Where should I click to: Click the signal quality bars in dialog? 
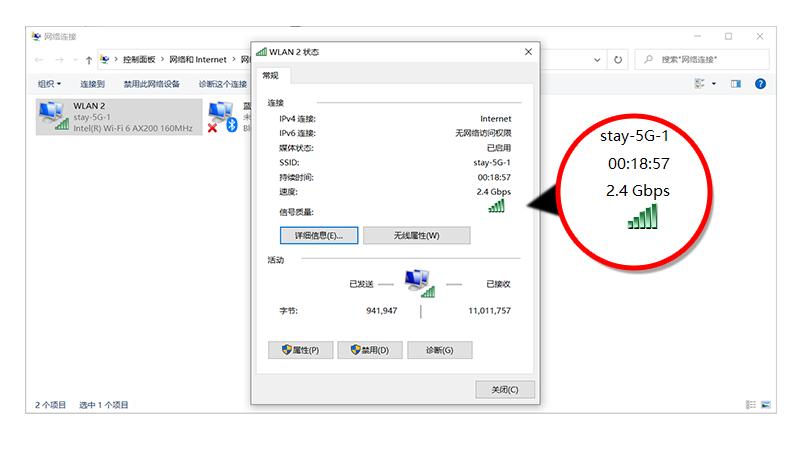496,206
